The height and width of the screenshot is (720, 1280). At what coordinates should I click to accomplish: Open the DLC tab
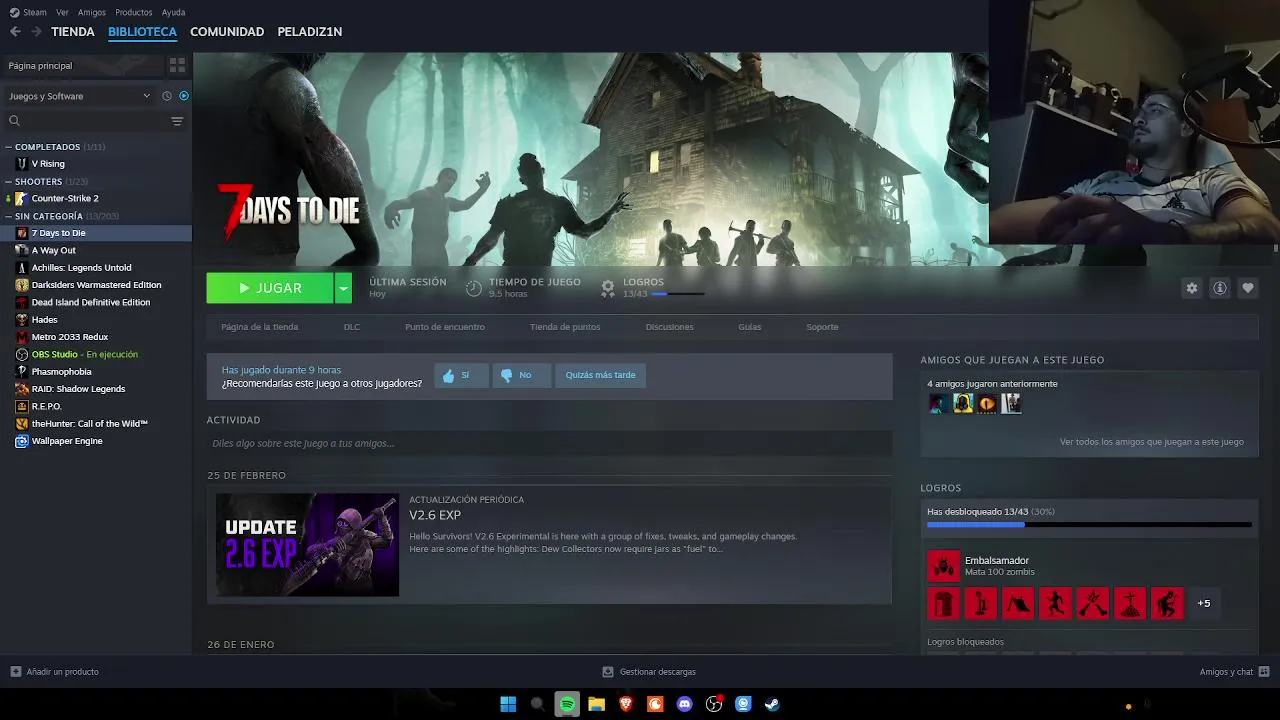[352, 327]
